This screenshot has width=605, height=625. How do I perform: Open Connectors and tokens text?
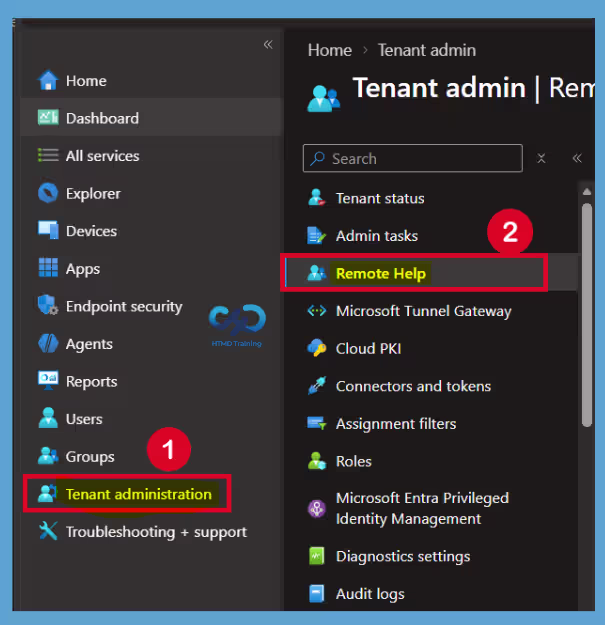[413, 386]
